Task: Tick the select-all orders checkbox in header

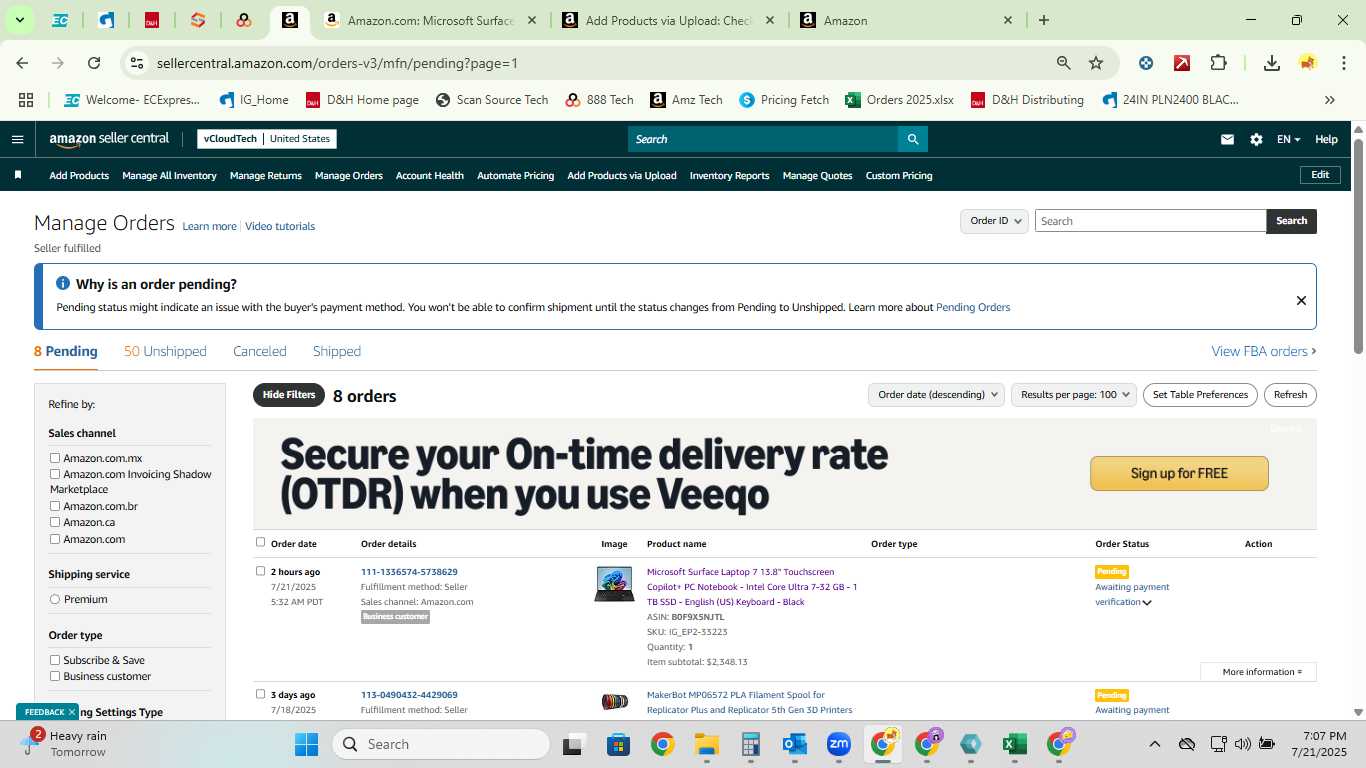Action: [260, 542]
